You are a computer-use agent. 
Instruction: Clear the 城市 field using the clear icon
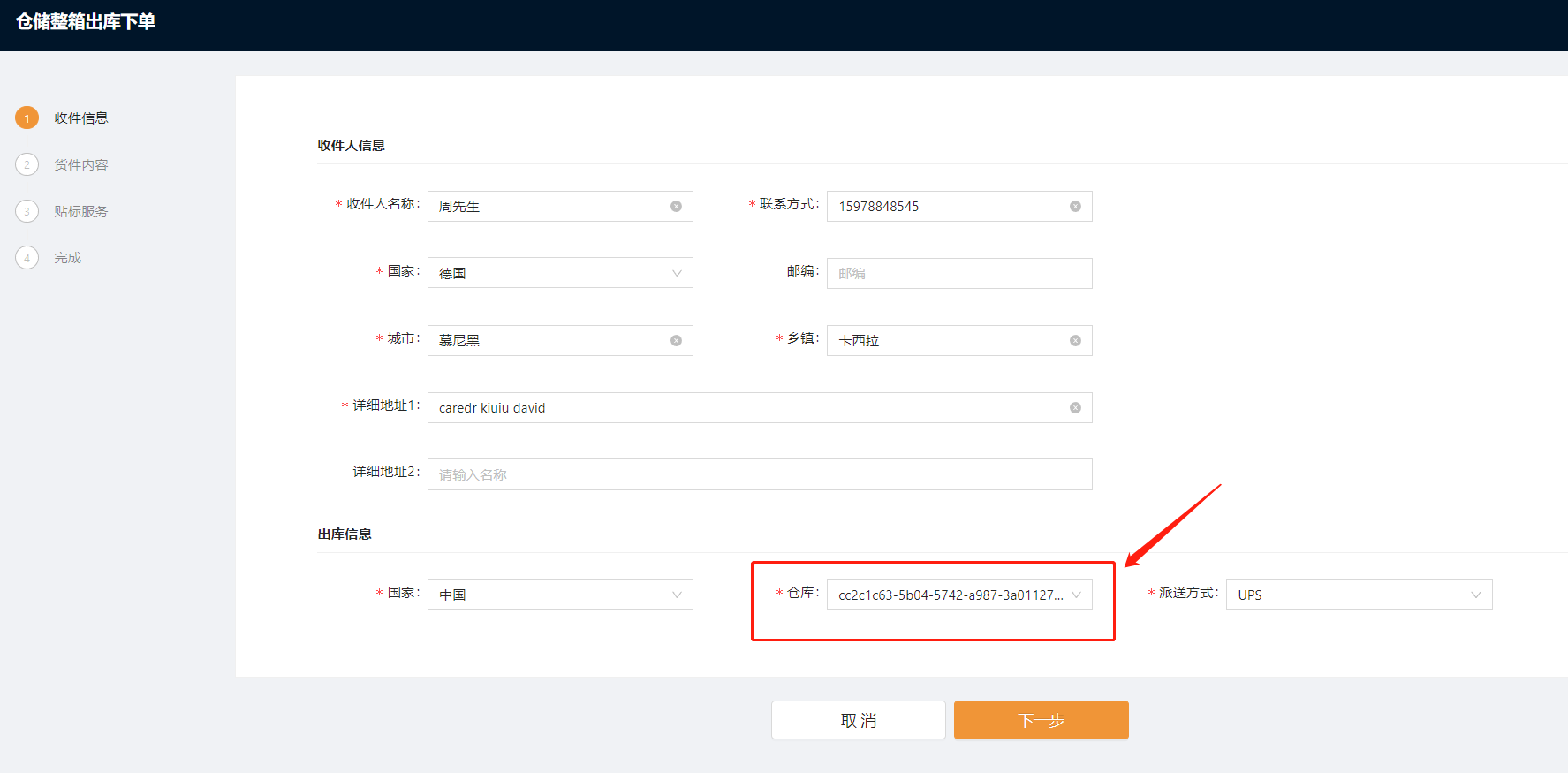(x=676, y=341)
